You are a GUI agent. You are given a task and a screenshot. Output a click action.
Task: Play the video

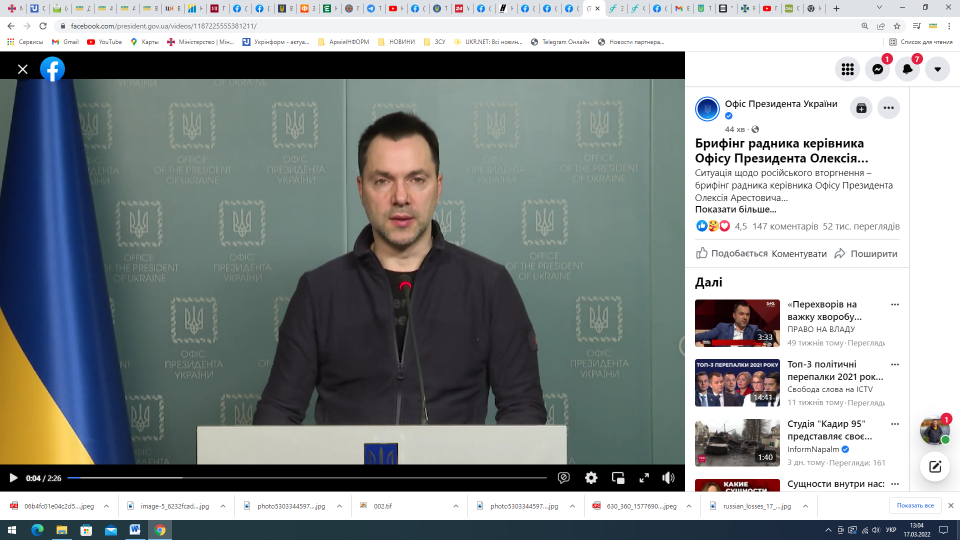coord(13,478)
